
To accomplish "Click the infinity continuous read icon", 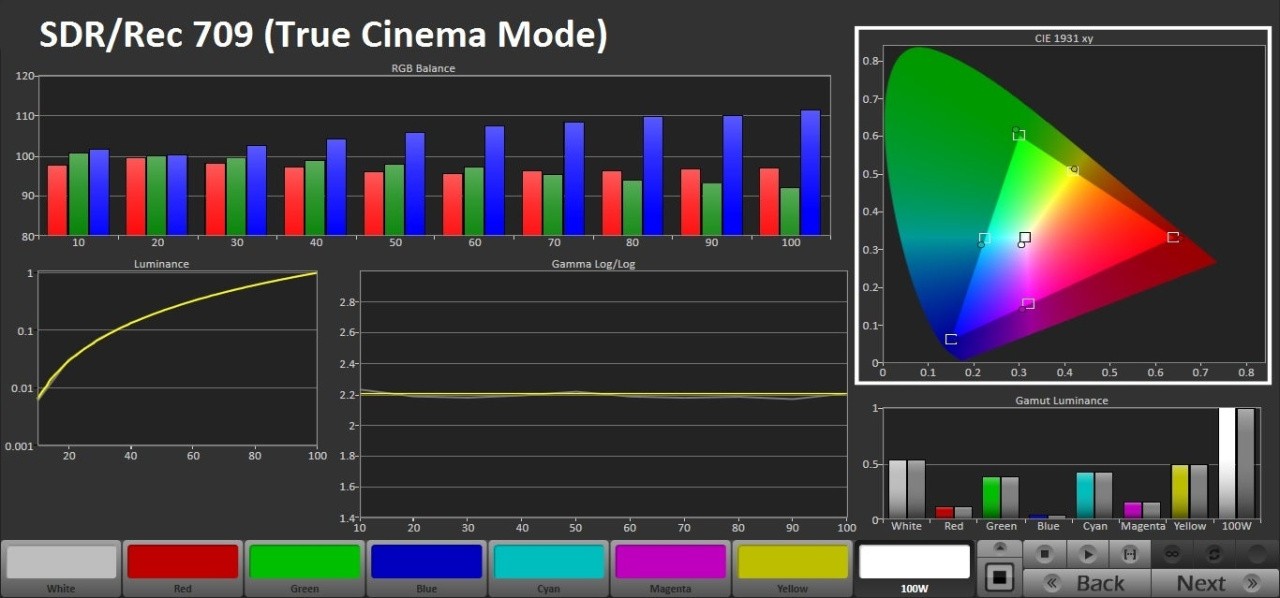I will 1172,553.
